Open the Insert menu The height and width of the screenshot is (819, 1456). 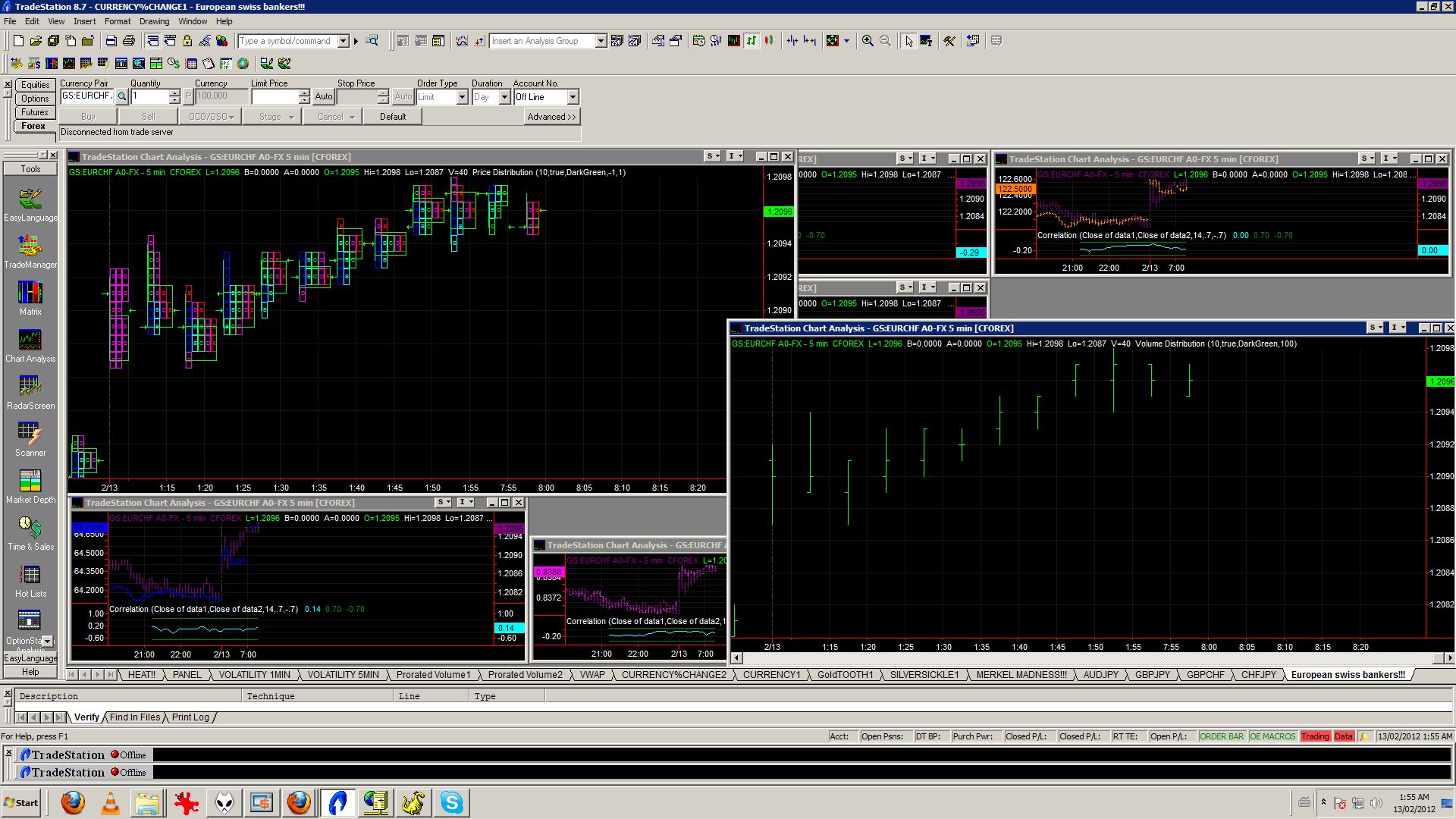[84, 21]
